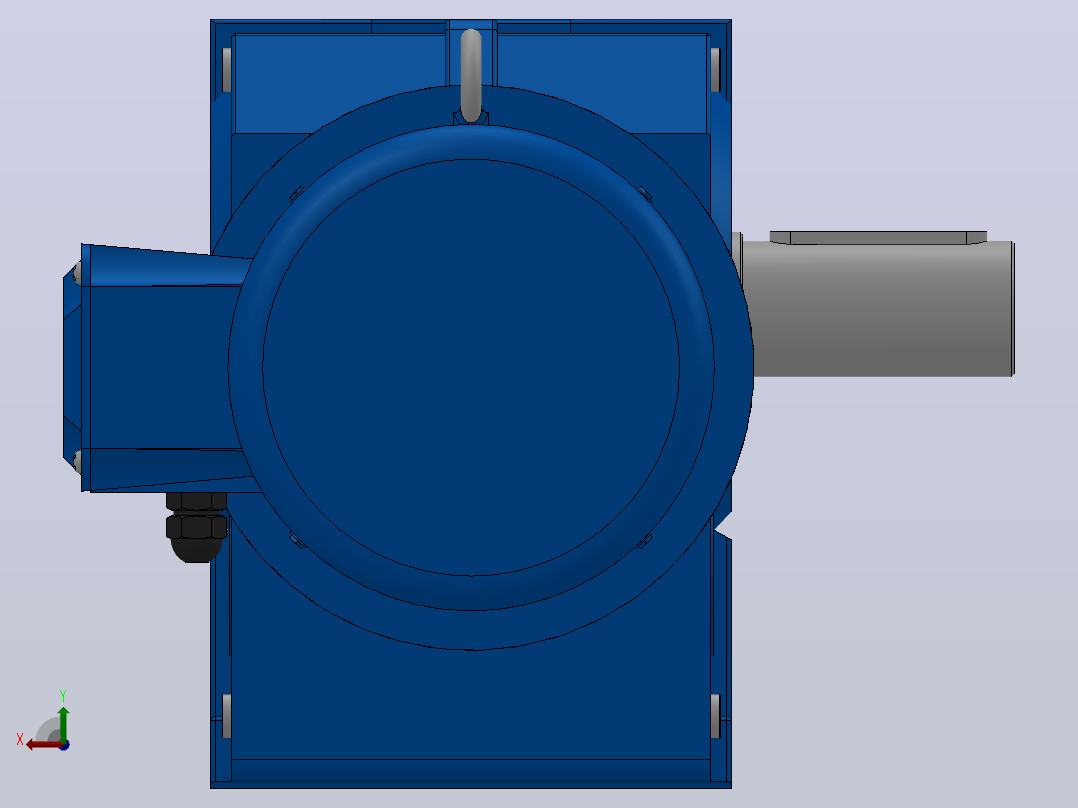The image size is (1078, 808).
Task: Click the center of the round blue cover
Action: tap(472, 367)
